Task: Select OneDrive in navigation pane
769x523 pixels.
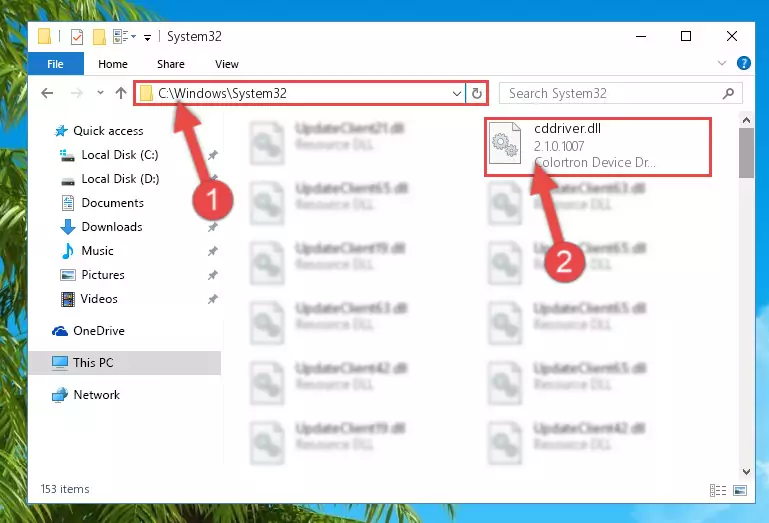Action: point(99,331)
